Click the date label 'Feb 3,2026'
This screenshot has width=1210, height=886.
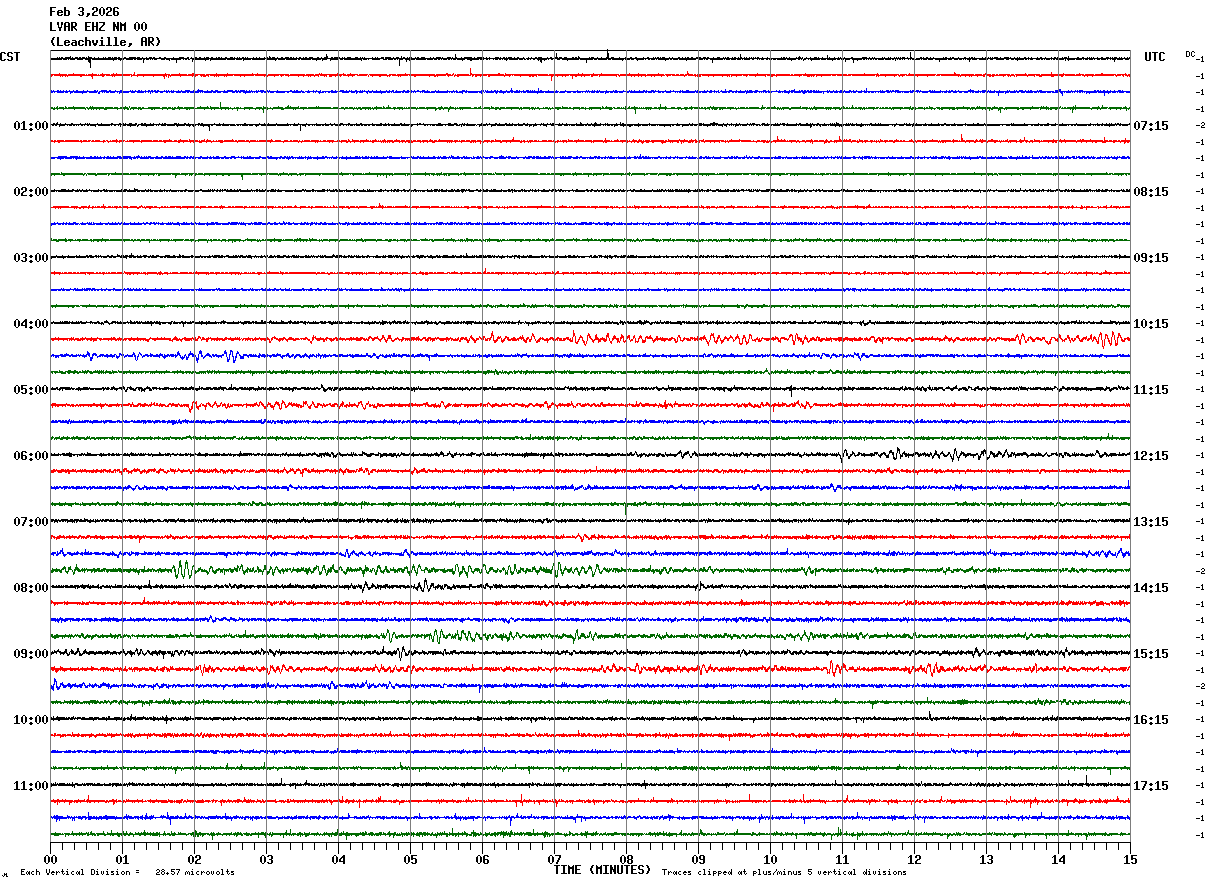click(x=84, y=12)
